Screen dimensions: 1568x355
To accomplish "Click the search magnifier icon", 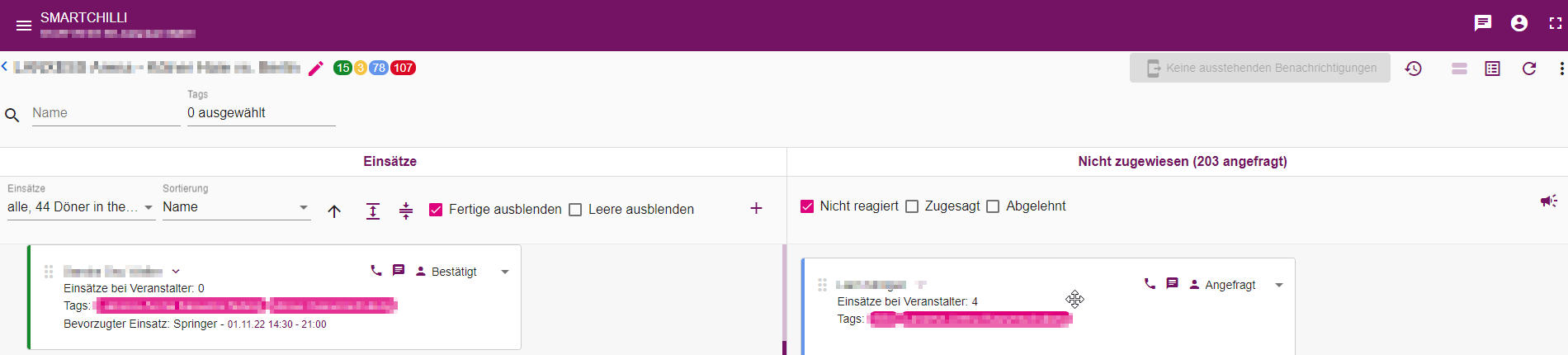I will click(12, 115).
